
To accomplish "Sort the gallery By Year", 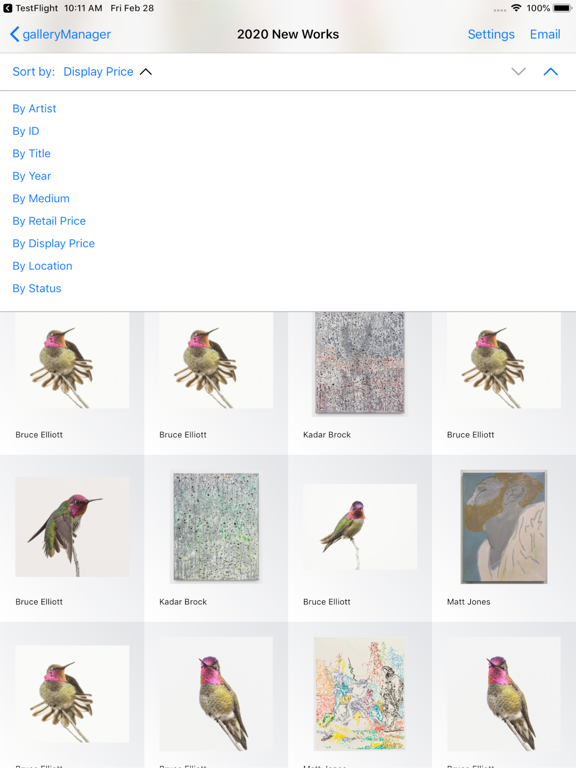I will click(31, 176).
